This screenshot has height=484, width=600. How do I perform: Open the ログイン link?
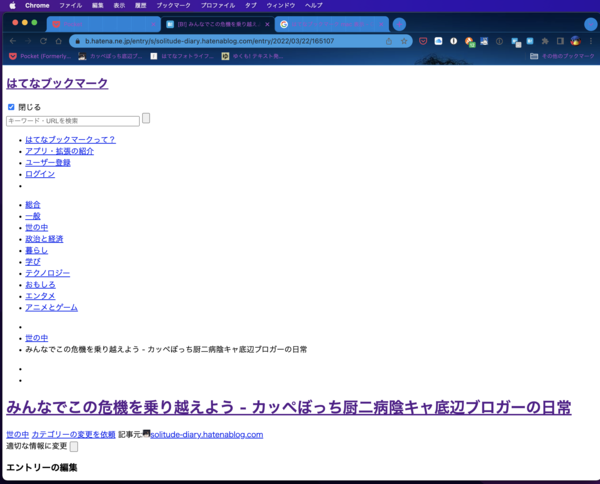40,174
